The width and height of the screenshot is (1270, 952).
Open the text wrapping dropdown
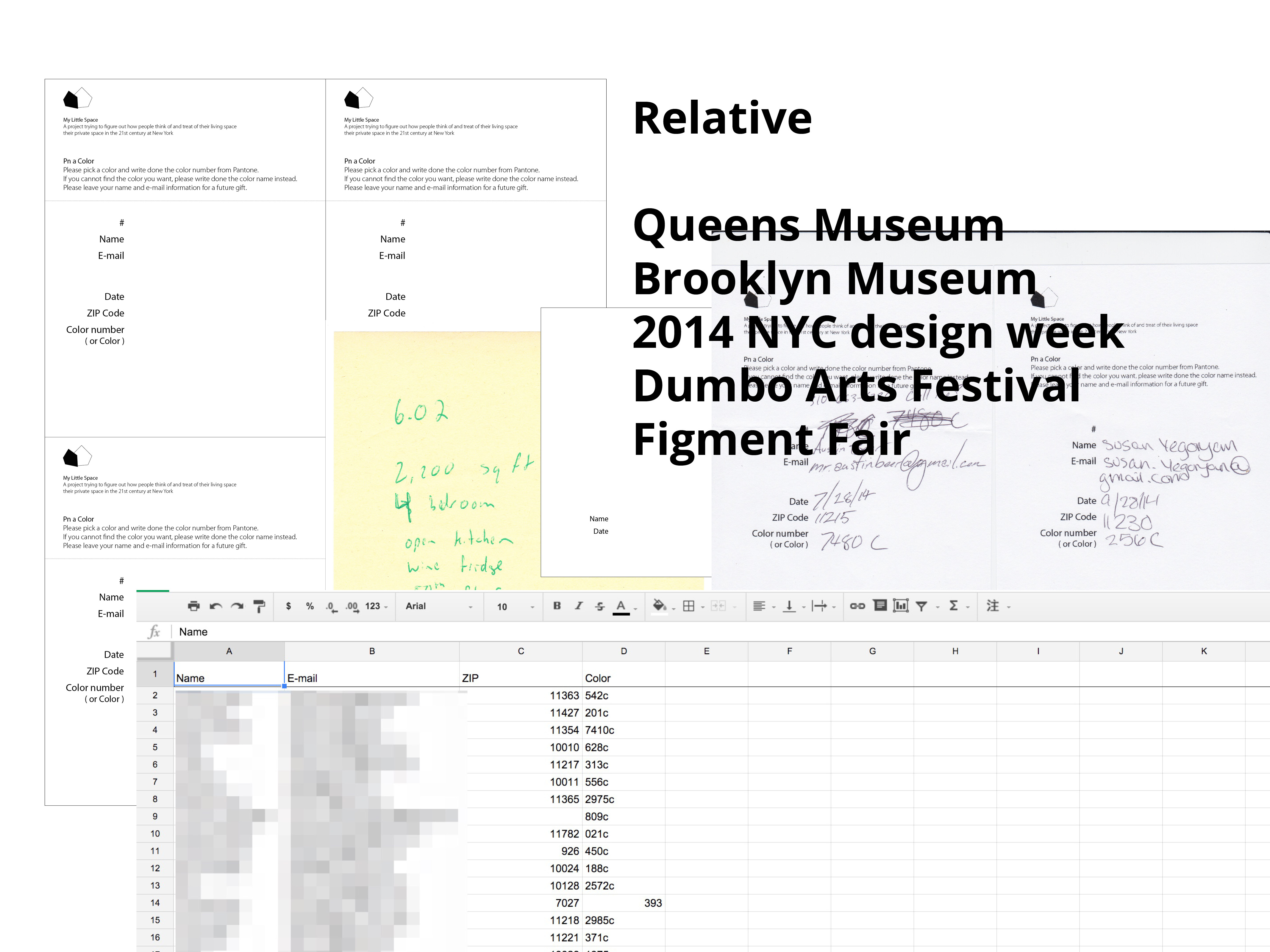point(823,606)
